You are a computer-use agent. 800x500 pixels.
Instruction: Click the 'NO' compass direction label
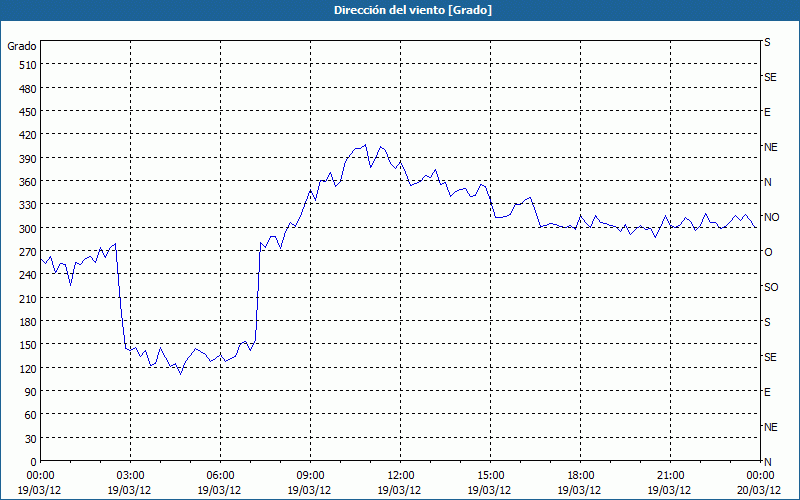[771, 217]
